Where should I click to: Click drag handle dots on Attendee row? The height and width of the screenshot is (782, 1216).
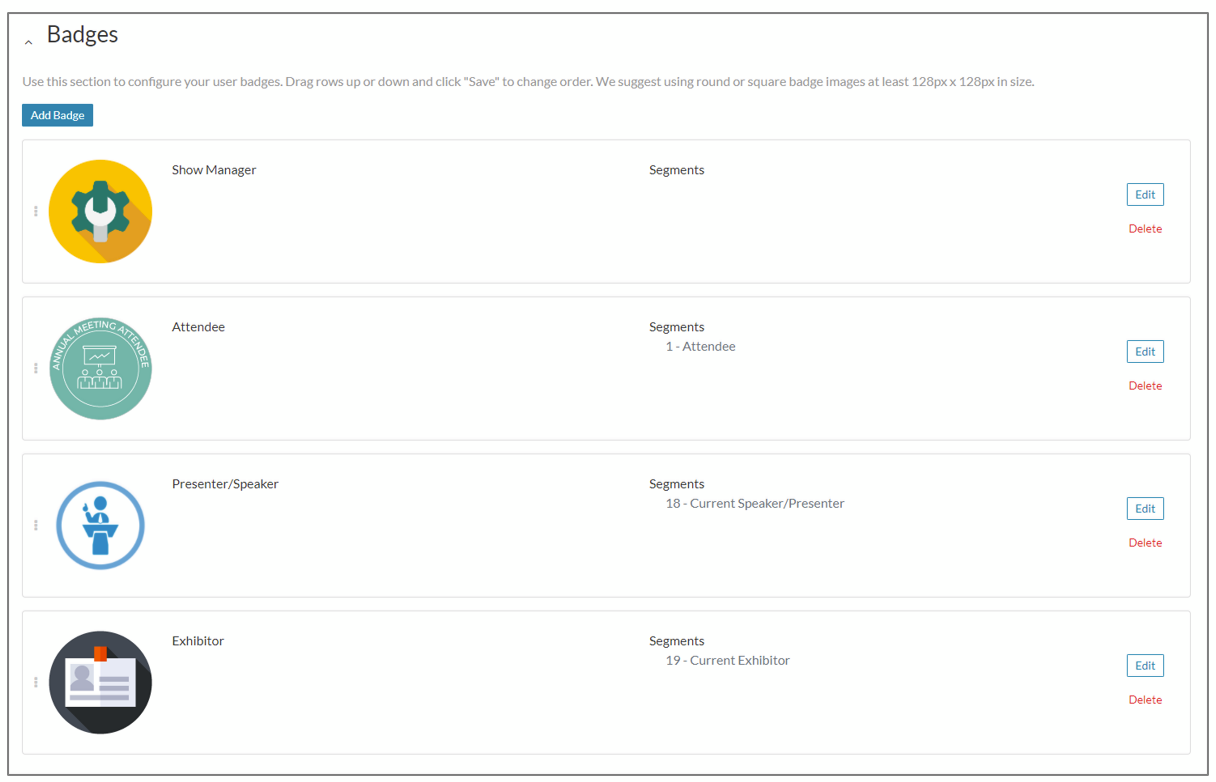coord(36,368)
